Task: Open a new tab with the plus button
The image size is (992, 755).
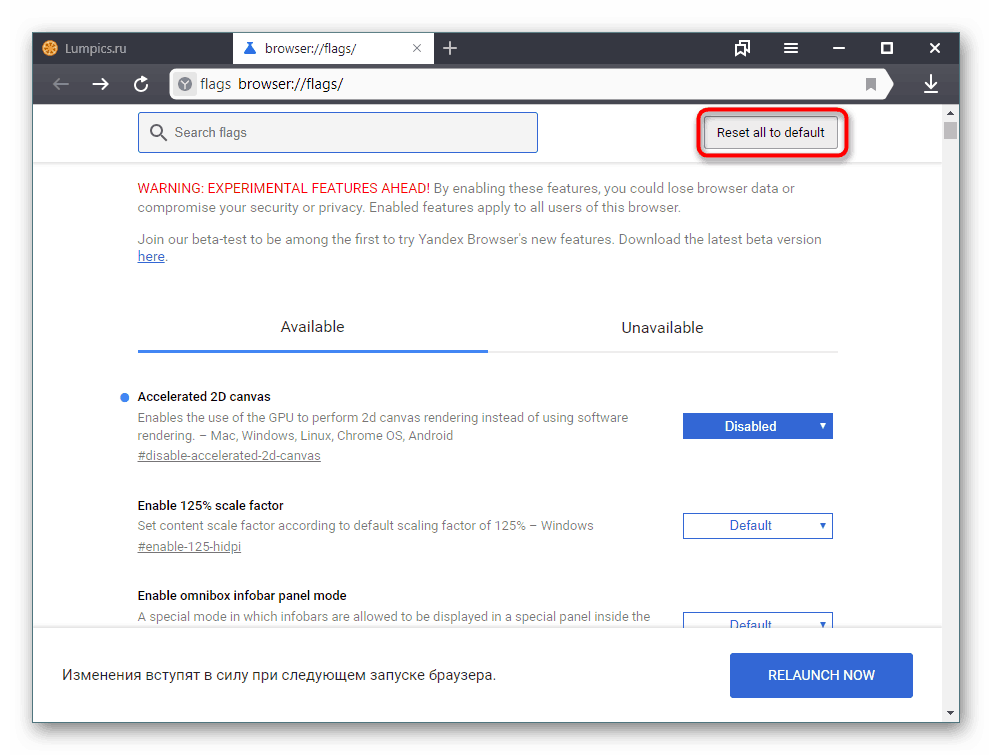Action: point(449,47)
